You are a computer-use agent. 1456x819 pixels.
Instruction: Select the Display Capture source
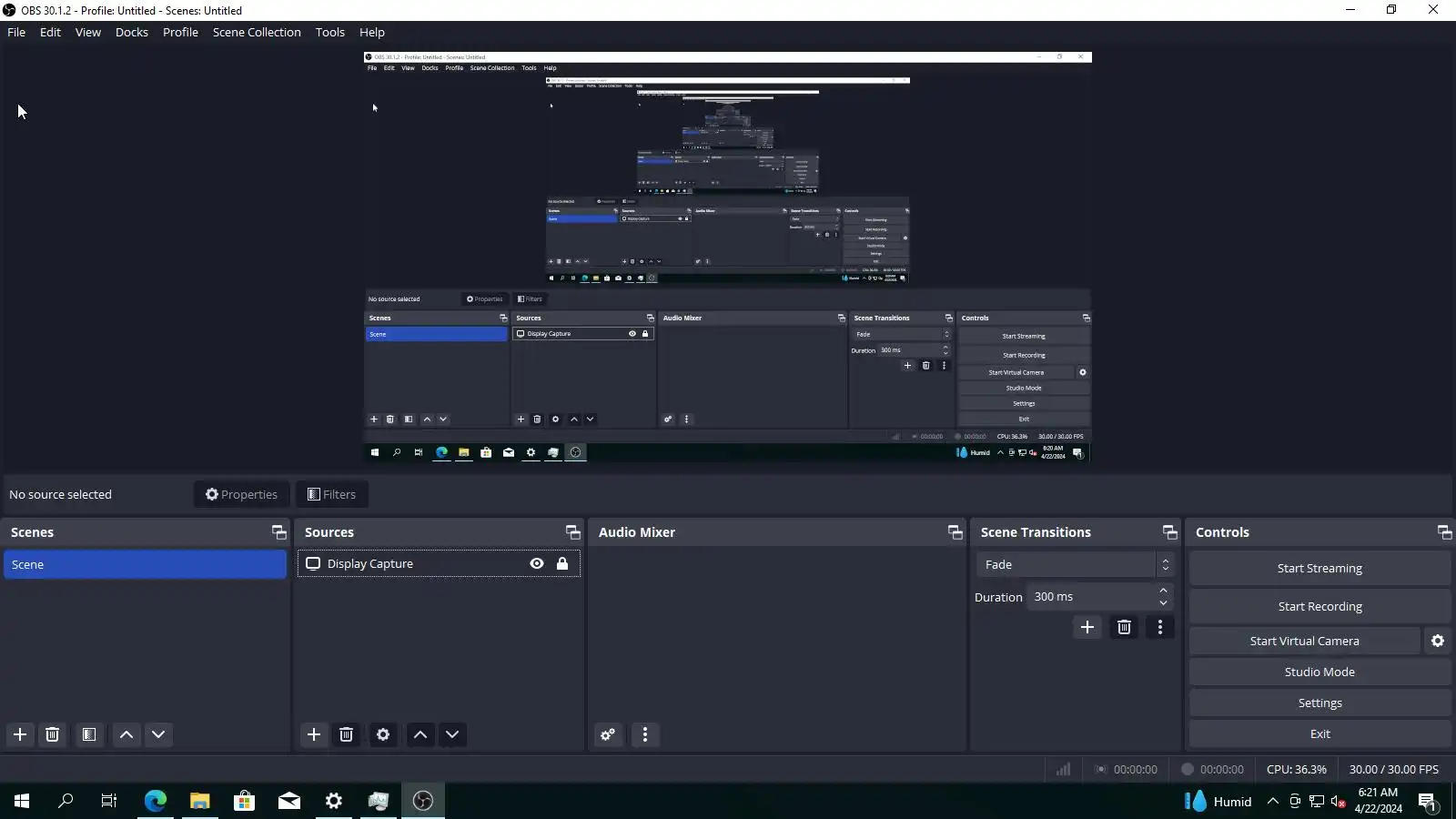click(439, 563)
